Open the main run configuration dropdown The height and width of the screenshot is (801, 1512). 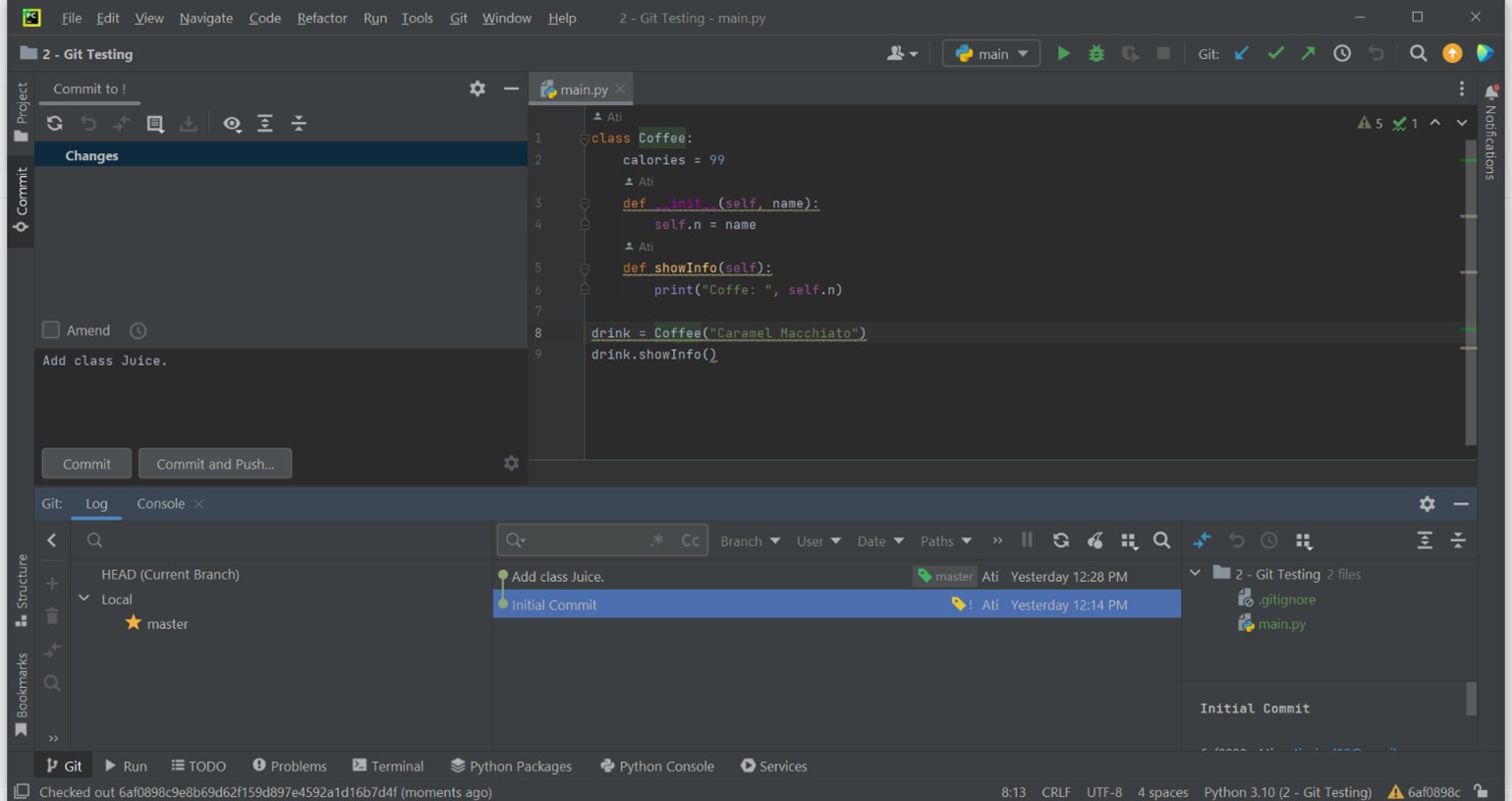pos(990,54)
